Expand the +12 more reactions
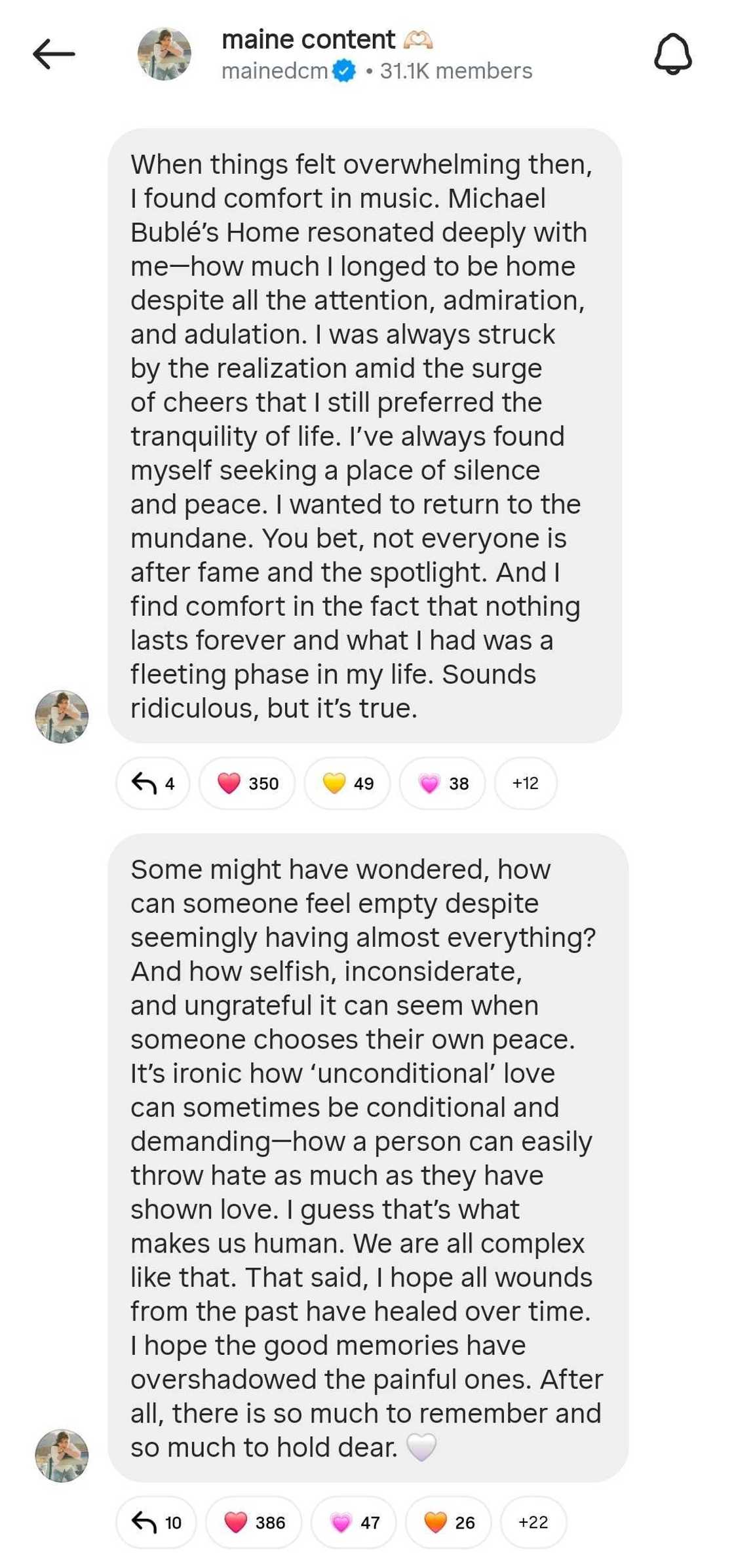734x1568 pixels. 526,783
